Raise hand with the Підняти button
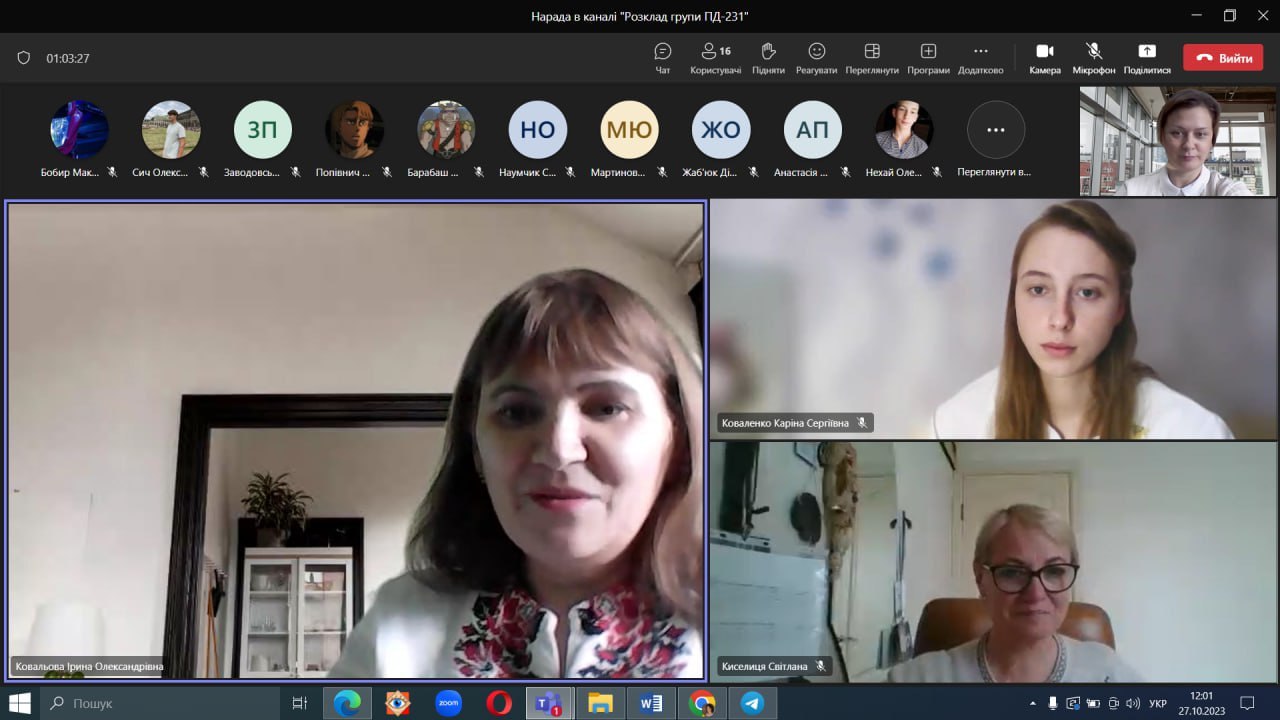1280x720 pixels. point(768,58)
